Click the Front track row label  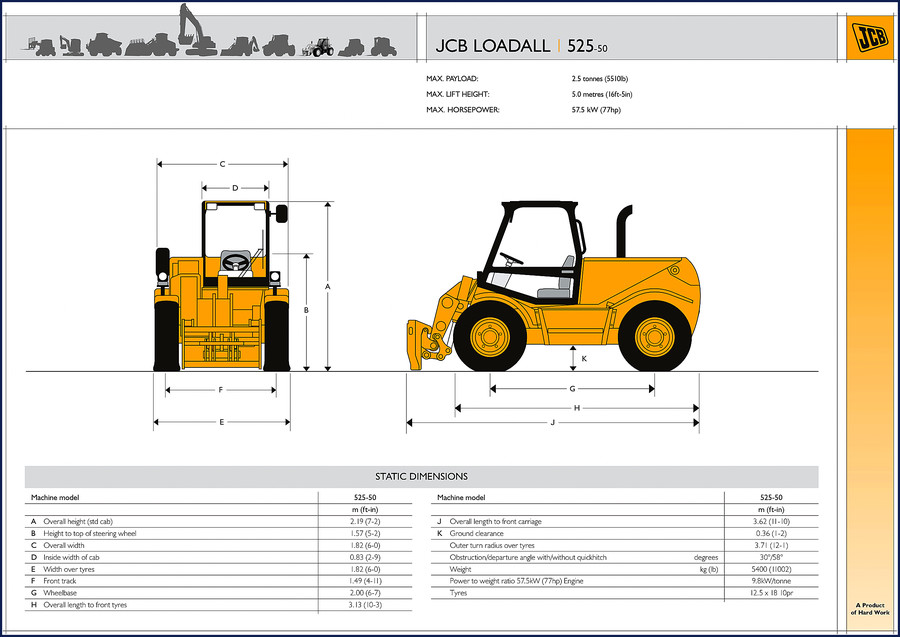(60, 581)
